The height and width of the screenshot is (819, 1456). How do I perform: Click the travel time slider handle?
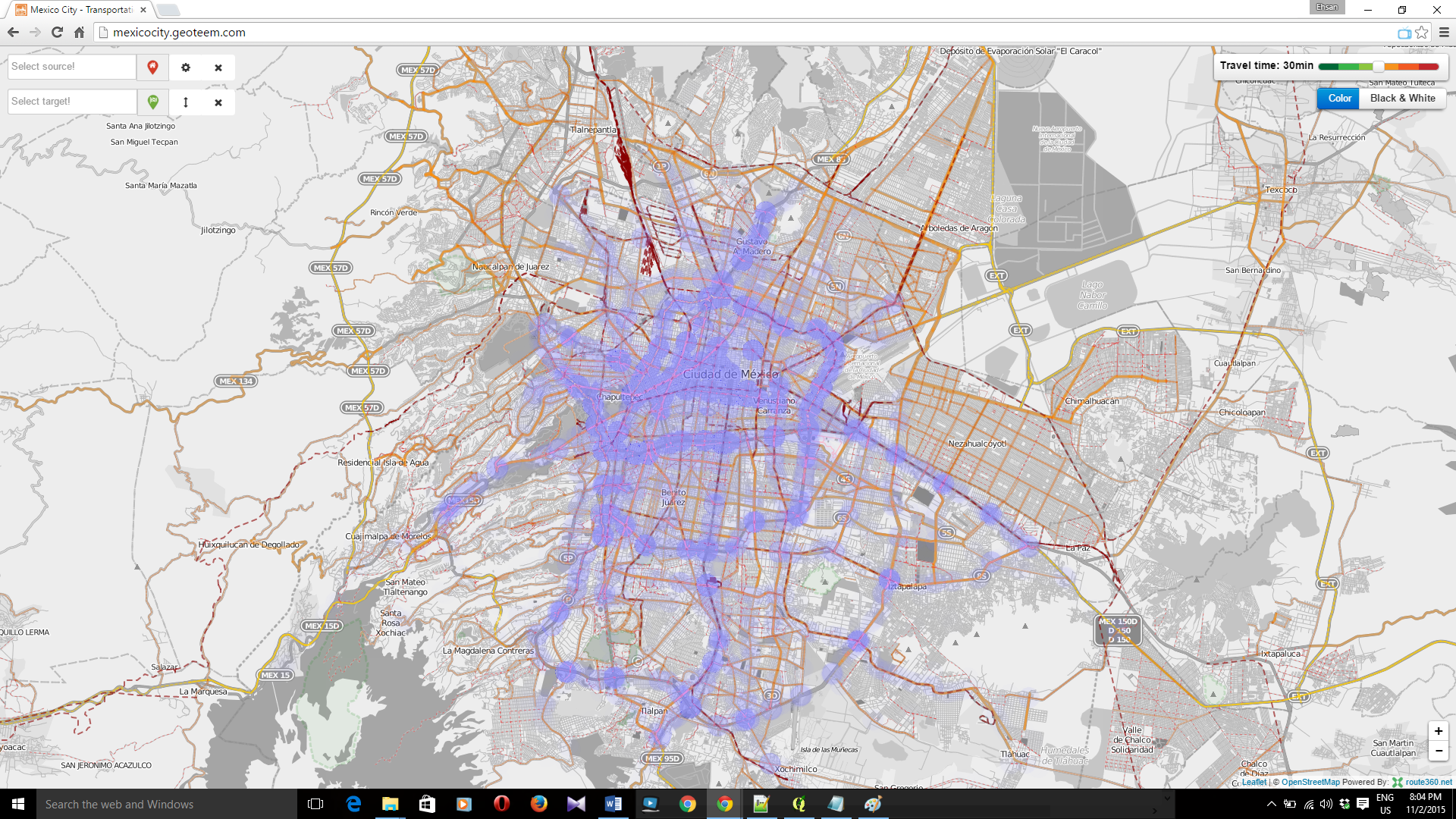(x=1378, y=67)
